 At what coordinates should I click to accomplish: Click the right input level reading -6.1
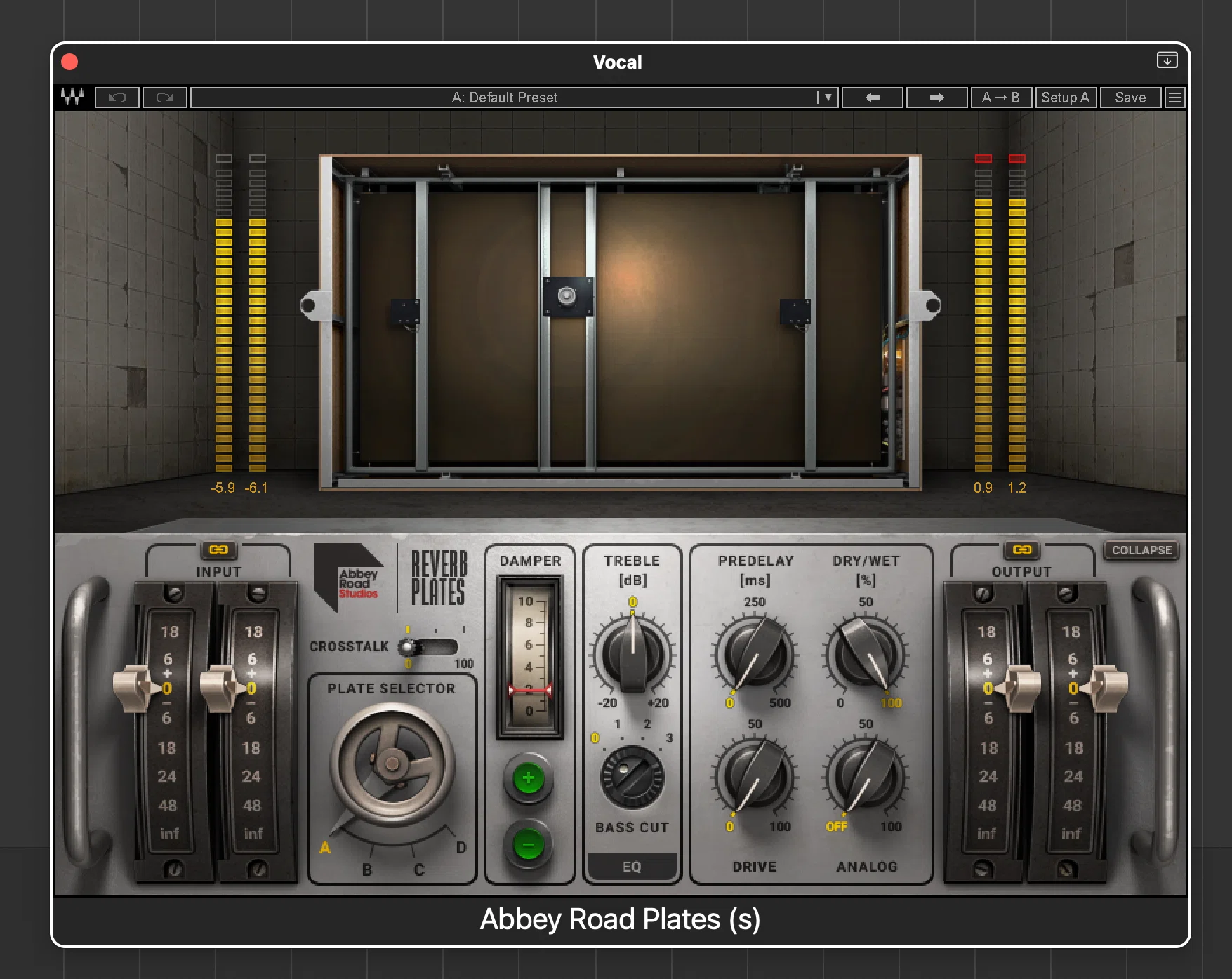[x=256, y=488]
